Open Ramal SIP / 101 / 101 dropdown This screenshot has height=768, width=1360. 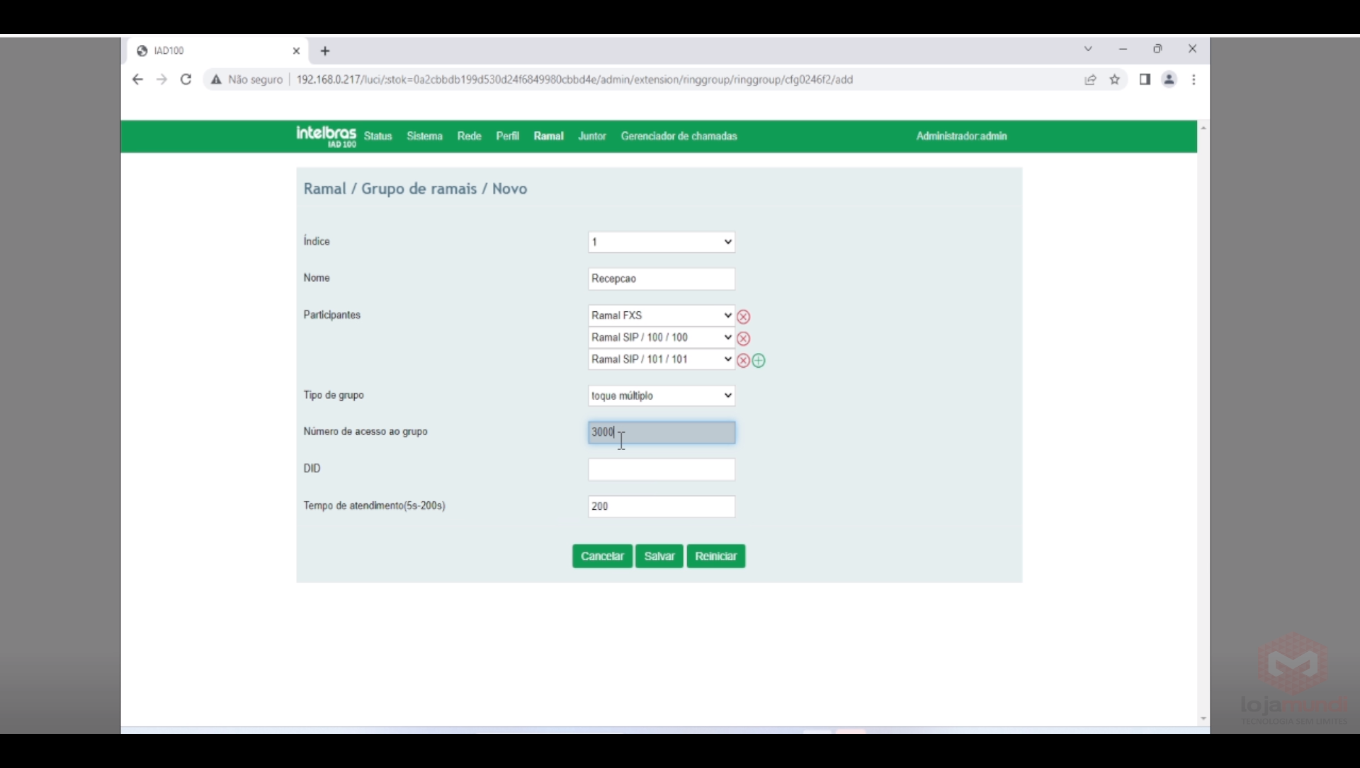pos(662,359)
